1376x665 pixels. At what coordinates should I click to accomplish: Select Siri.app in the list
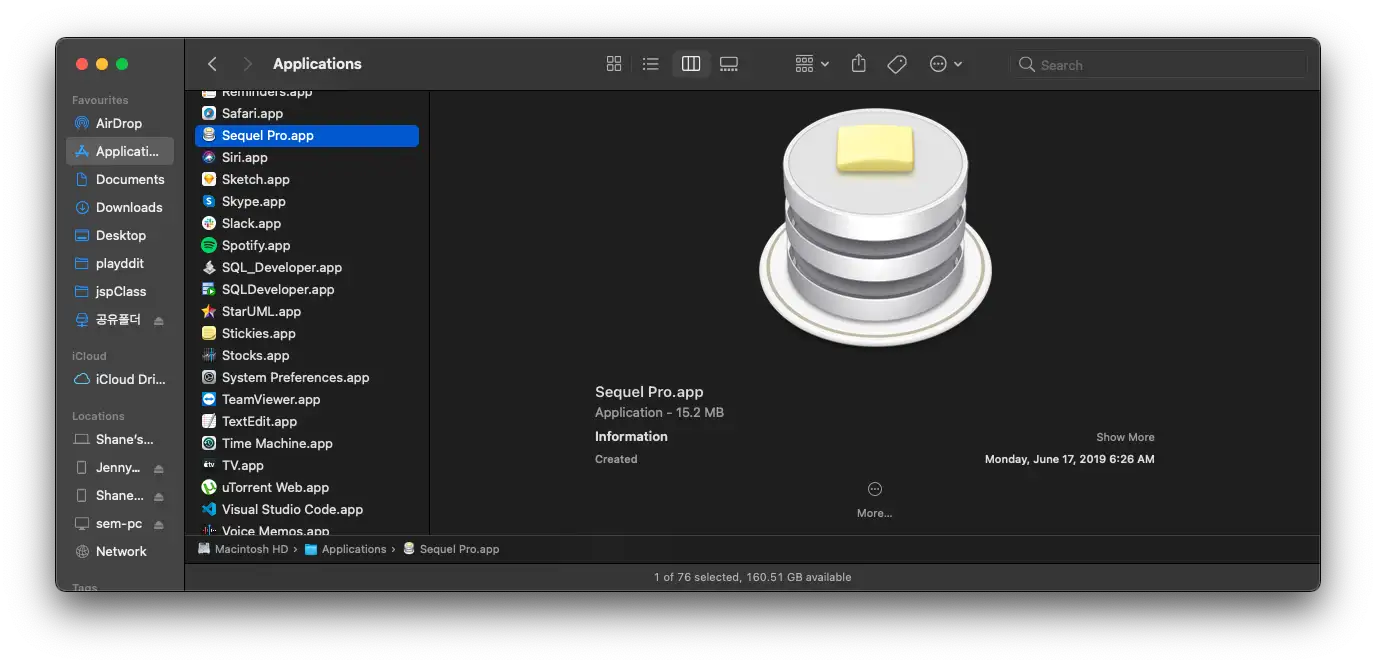coord(307,157)
